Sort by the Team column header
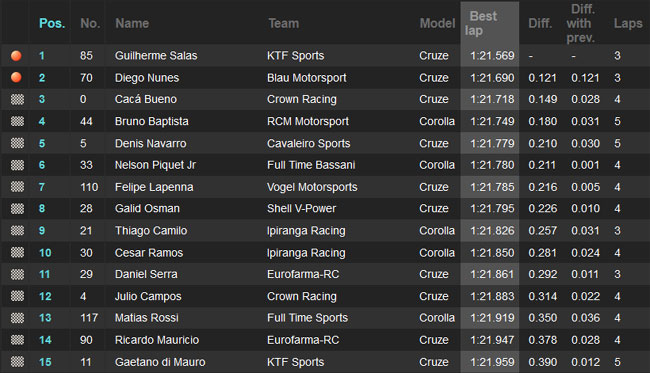Viewport: 650px width, 373px height. (283, 23)
